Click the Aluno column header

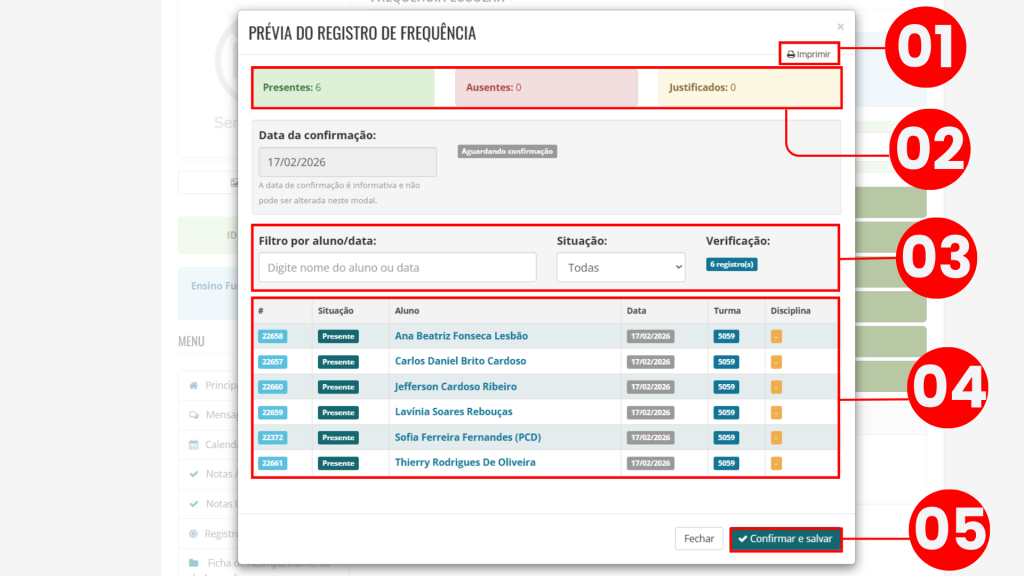(407, 311)
